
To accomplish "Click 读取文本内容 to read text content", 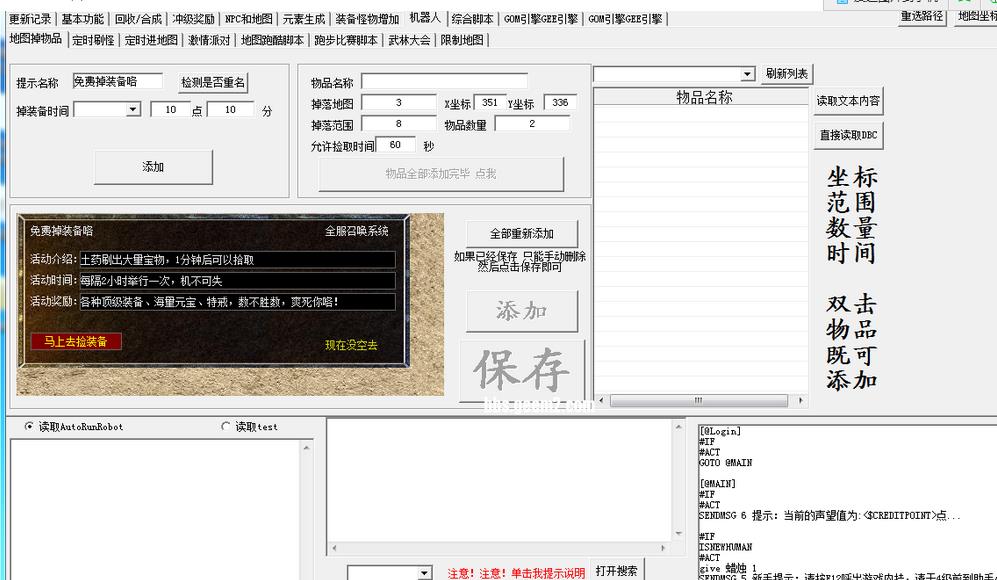I will point(847,101).
